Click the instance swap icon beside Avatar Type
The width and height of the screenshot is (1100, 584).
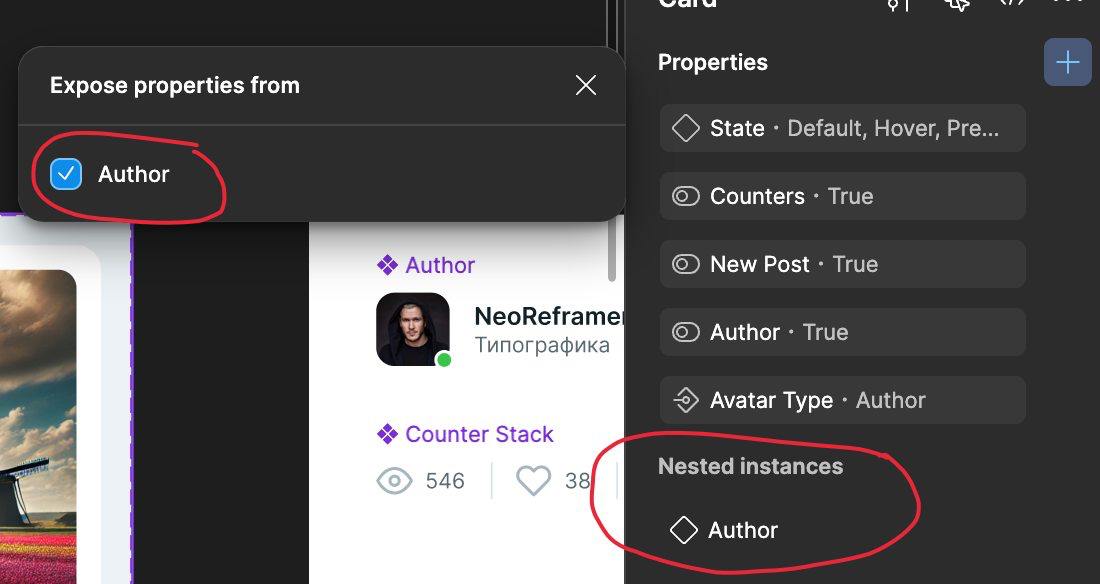pyautogui.click(x=685, y=400)
